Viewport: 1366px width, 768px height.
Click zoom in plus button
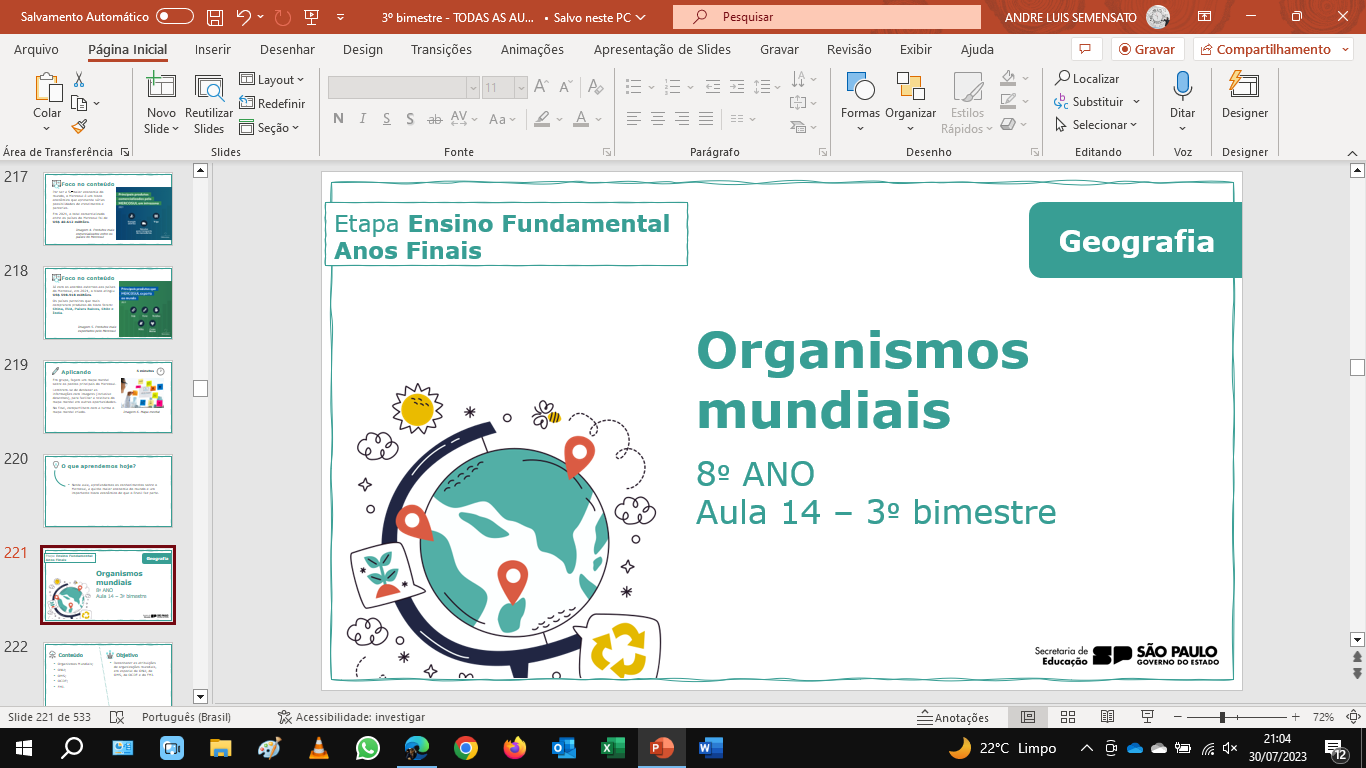(x=1296, y=717)
